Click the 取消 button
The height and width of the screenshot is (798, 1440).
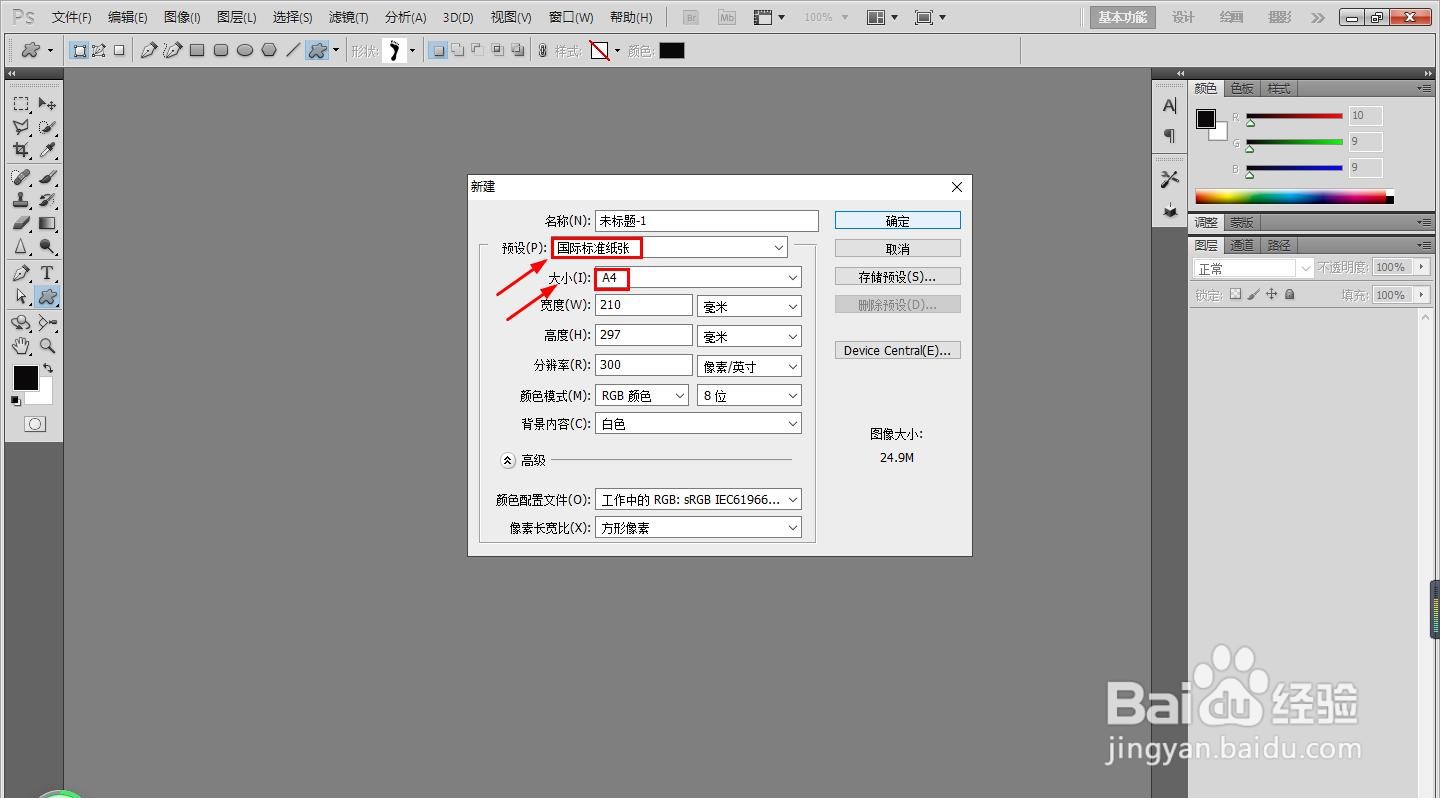click(x=898, y=249)
